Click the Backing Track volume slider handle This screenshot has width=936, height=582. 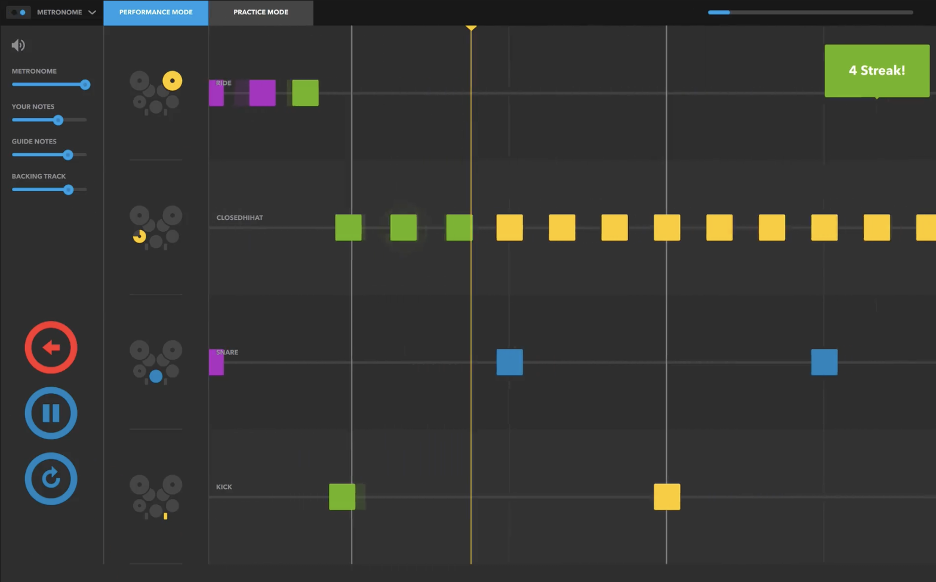pos(69,189)
